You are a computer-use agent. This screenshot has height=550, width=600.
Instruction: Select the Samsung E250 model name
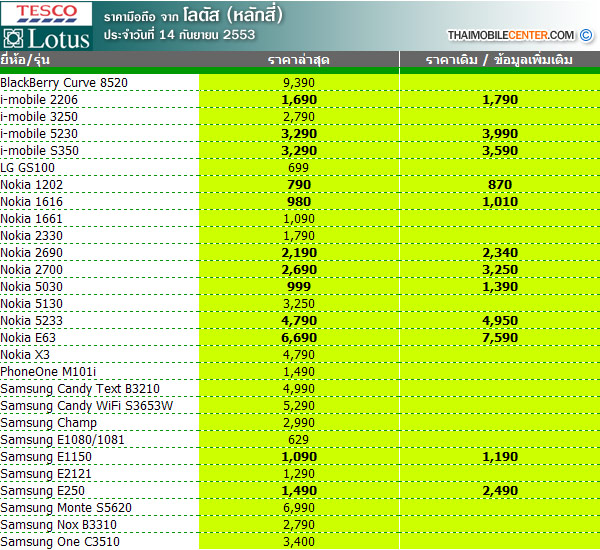tap(42, 491)
